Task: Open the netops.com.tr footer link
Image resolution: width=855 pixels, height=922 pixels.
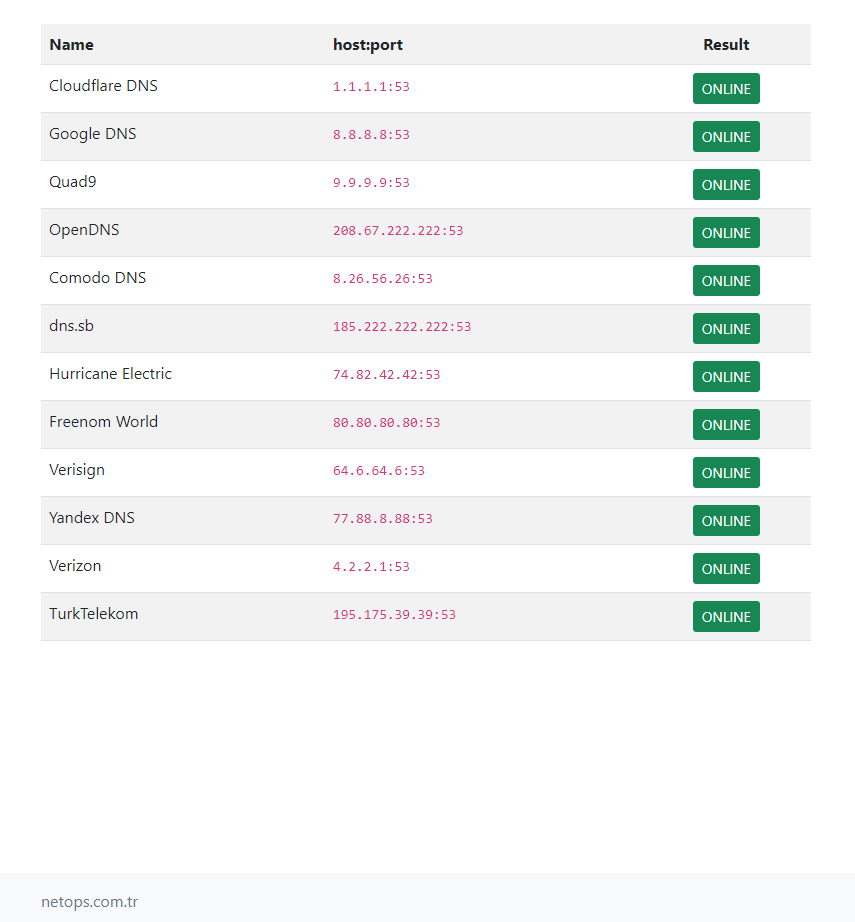Action: pos(89,902)
